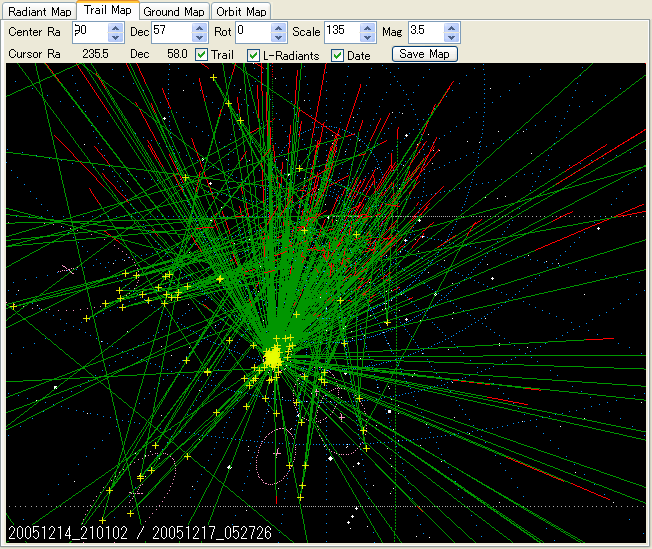The width and height of the screenshot is (652, 549).
Task: Decrease Center Ra with down arrow
Action: pos(115,37)
